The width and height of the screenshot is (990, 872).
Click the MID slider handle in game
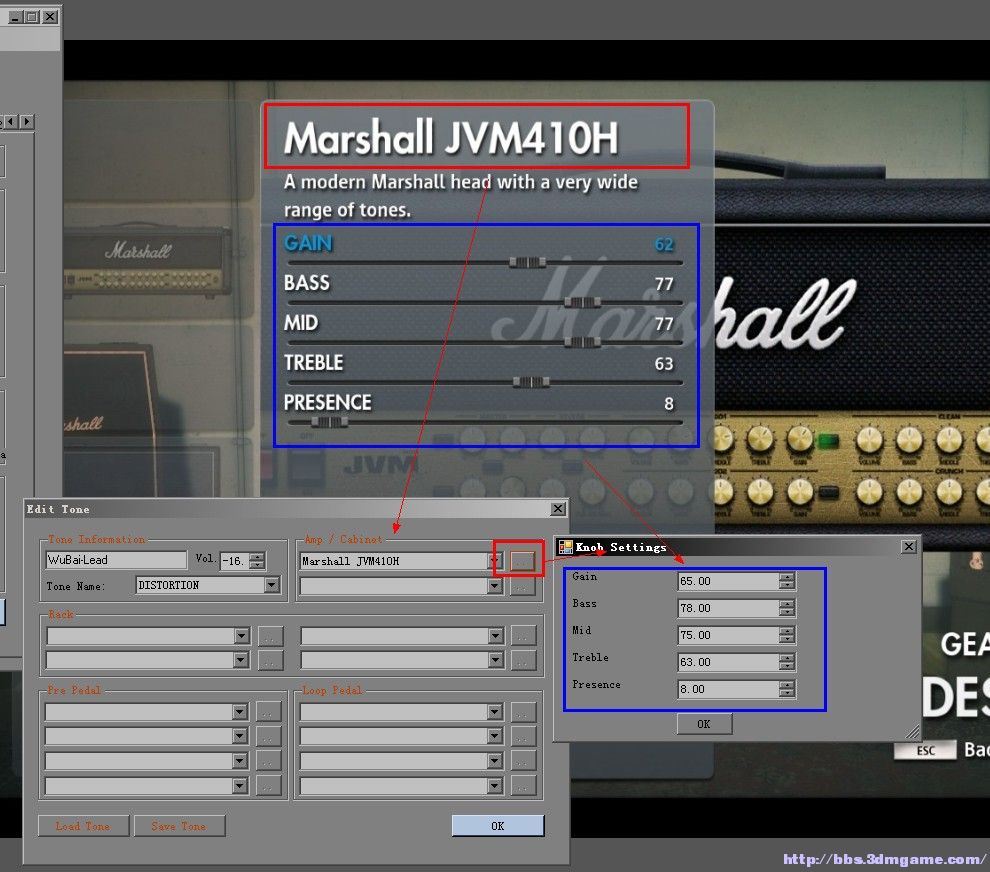point(582,342)
